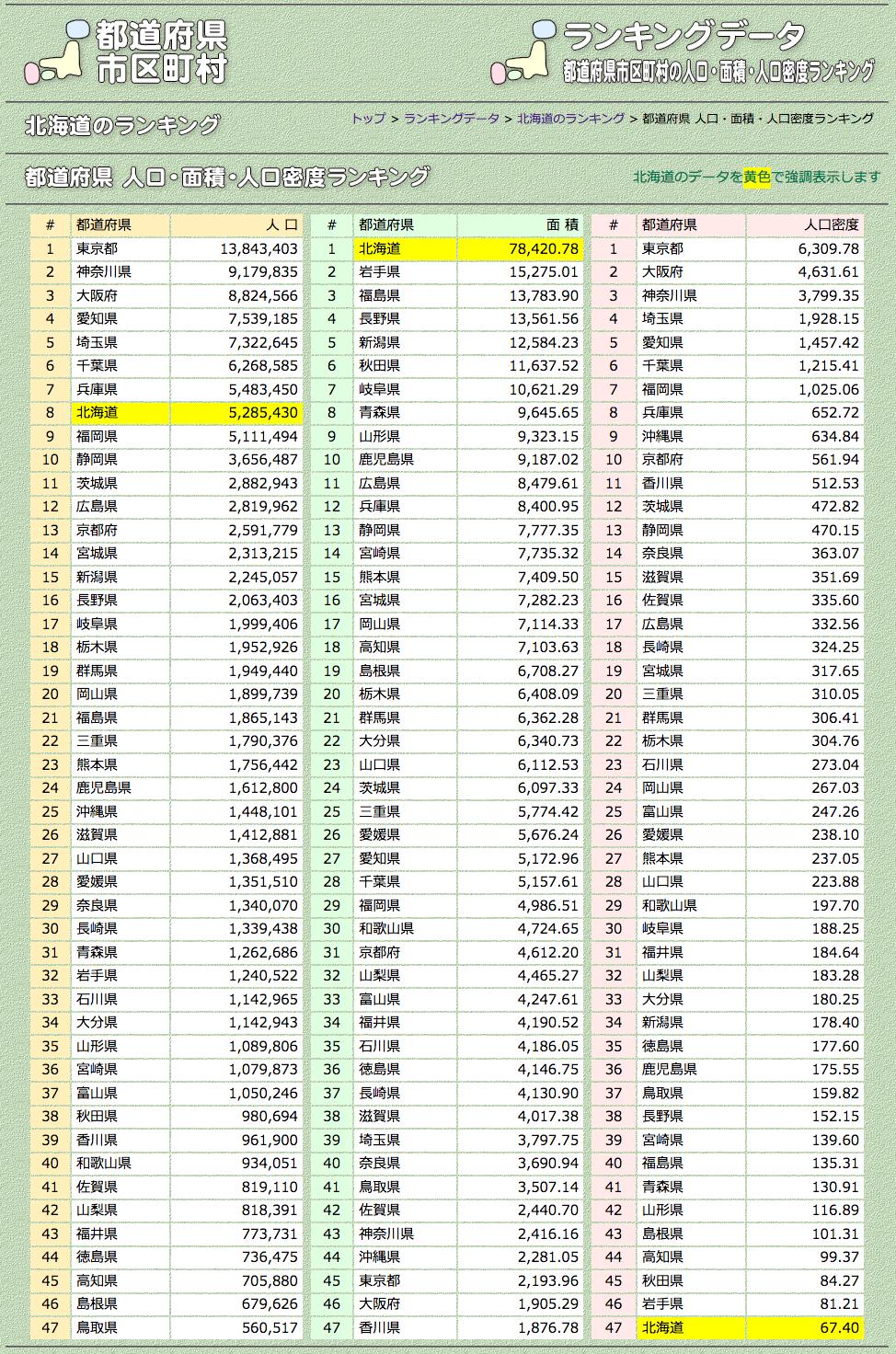This screenshot has height=1354, width=896.
Task: Select 福岡県 in the population table
Action: 97,436
